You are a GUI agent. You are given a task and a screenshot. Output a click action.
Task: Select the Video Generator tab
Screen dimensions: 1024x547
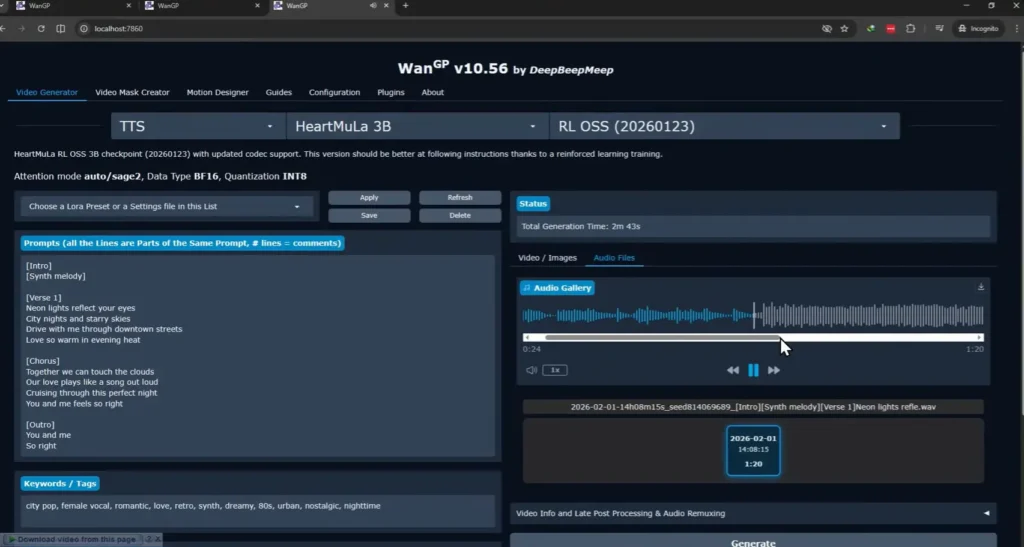(x=46, y=93)
